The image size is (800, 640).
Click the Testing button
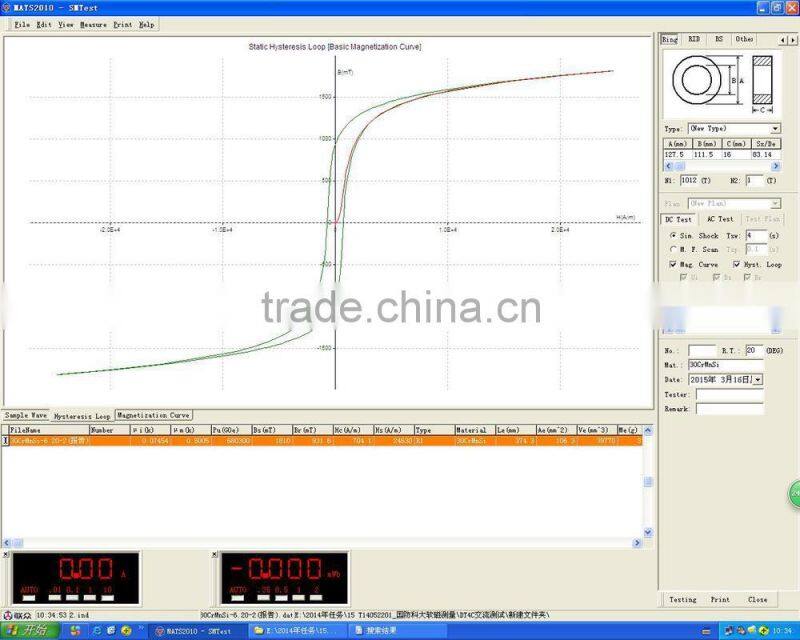click(682, 599)
